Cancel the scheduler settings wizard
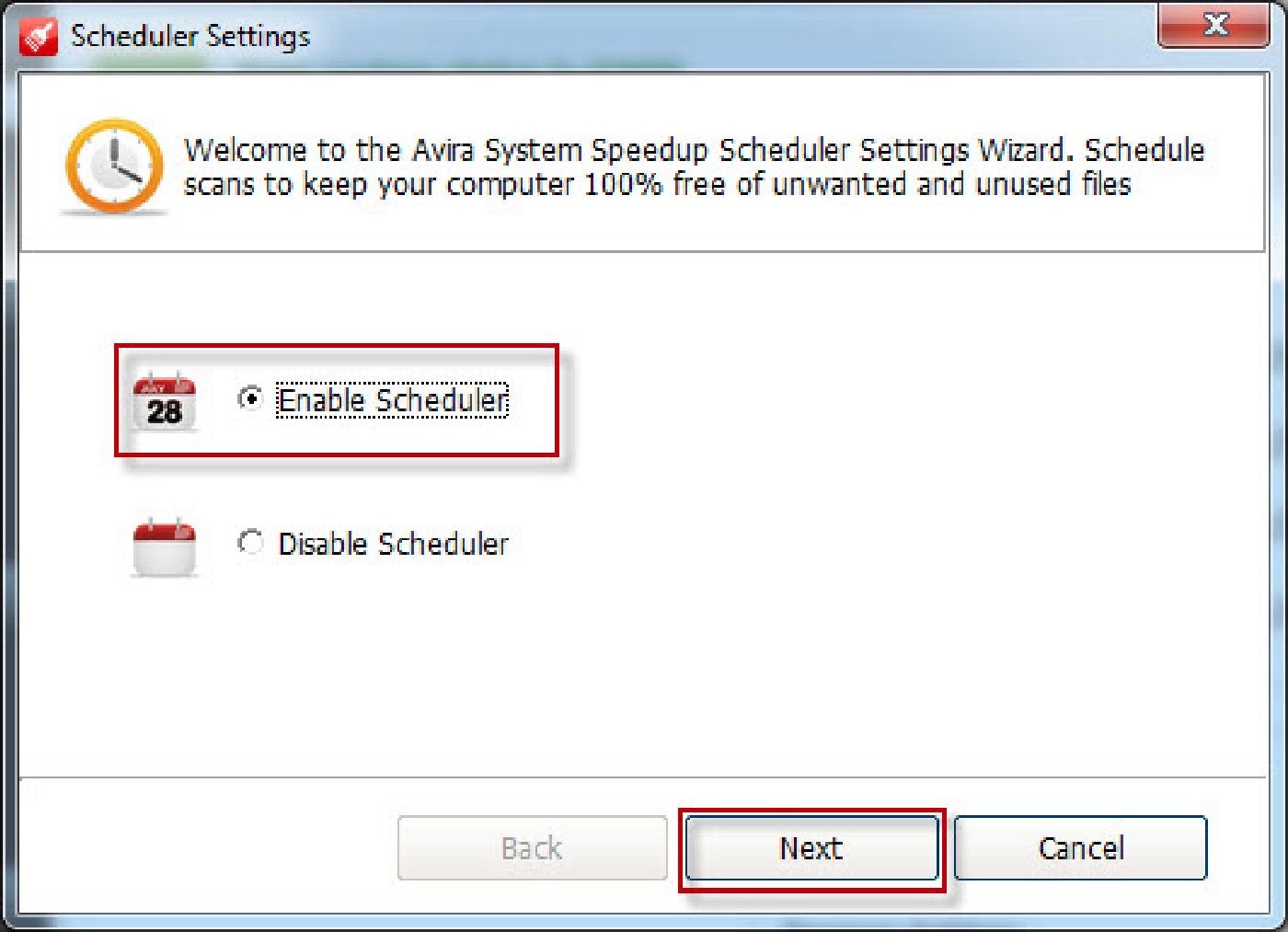 click(x=1080, y=848)
